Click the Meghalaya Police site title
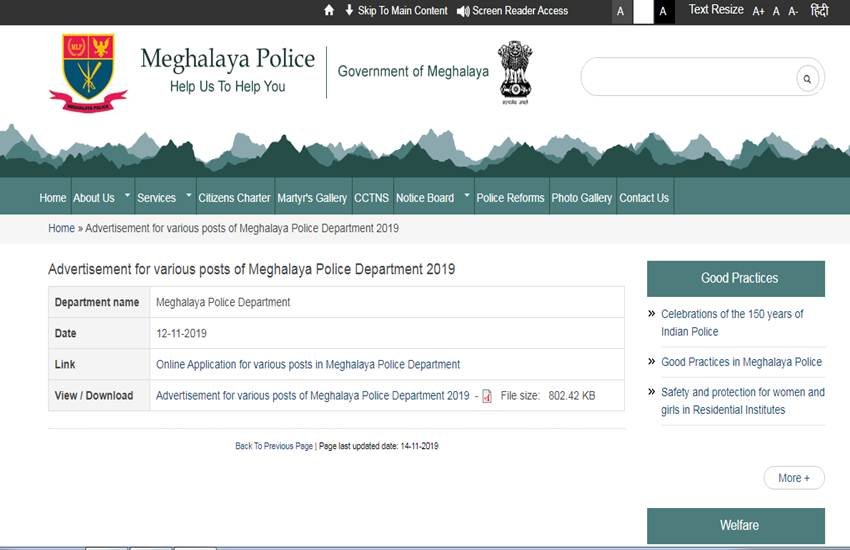This screenshot has height=550, width=850. point(228,59)
